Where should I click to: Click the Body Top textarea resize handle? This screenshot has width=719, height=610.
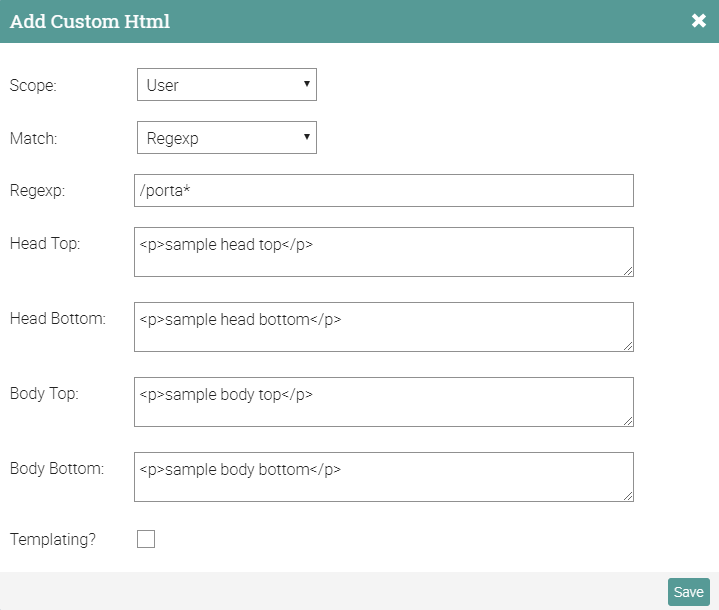coord(627,420)
